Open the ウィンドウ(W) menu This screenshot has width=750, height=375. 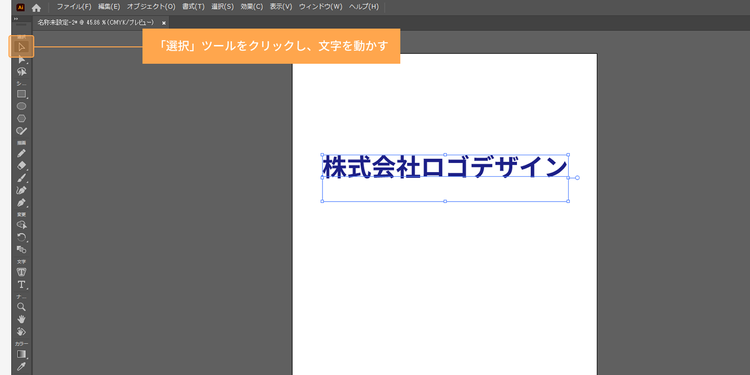tap(320, 7)
